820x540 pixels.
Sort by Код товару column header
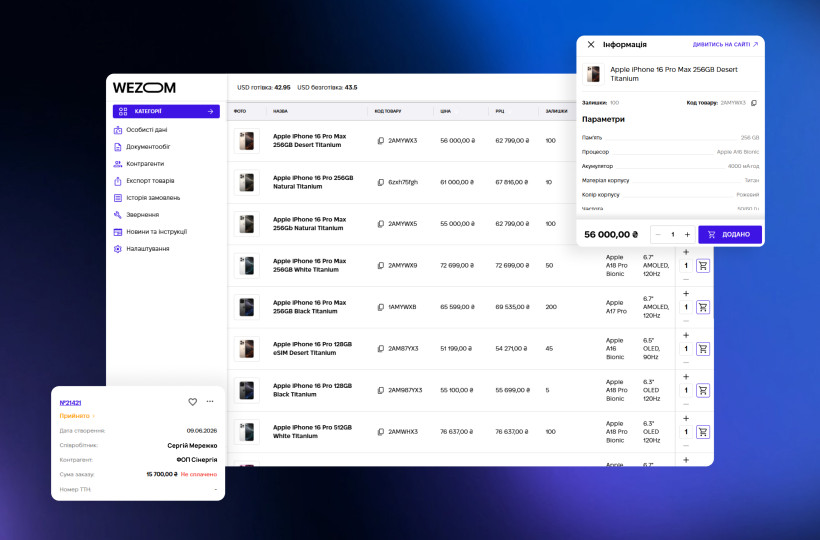[x=388, y=111]
